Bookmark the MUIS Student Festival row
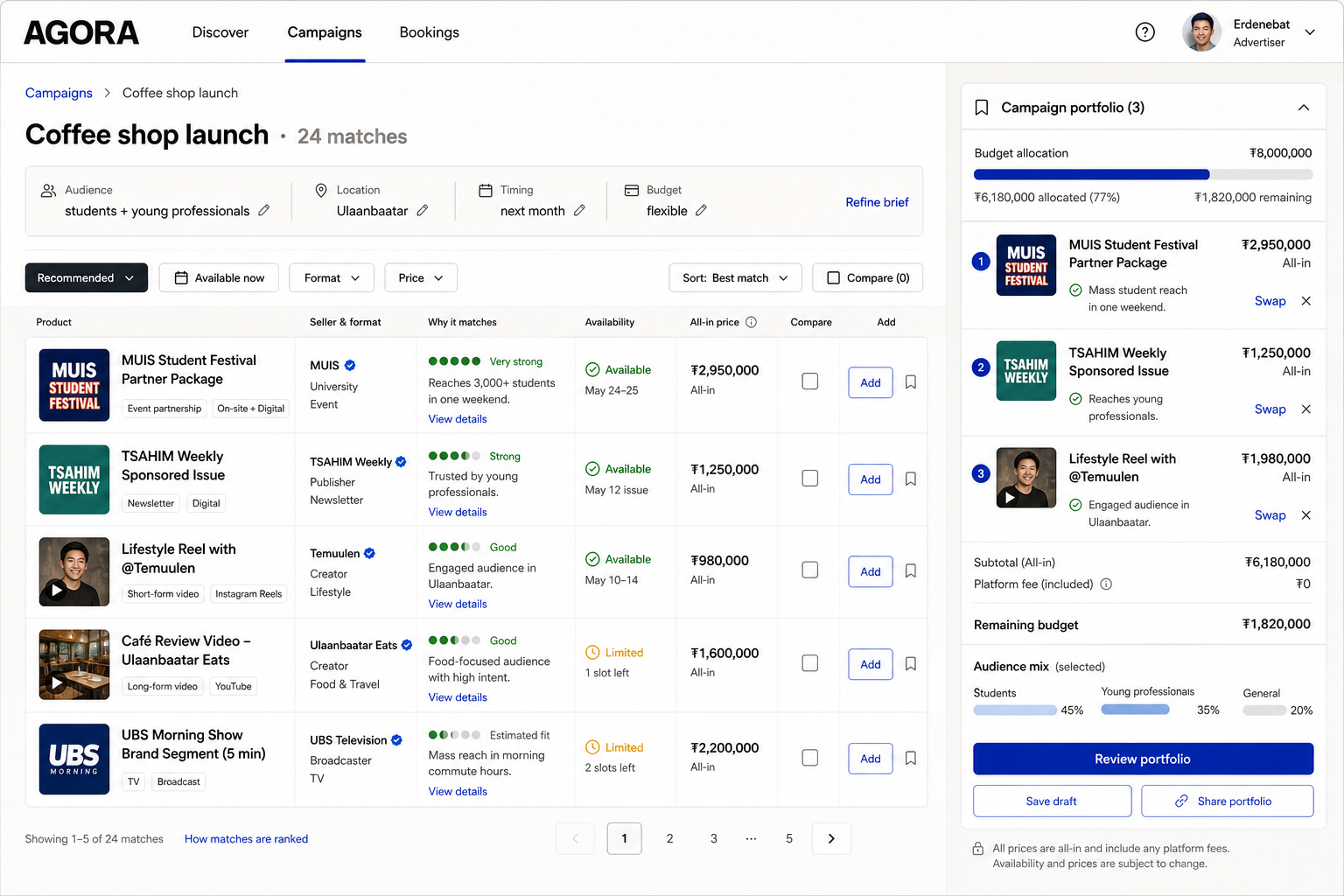This screenshot has width=1344, height=896. tap(911, 382)
